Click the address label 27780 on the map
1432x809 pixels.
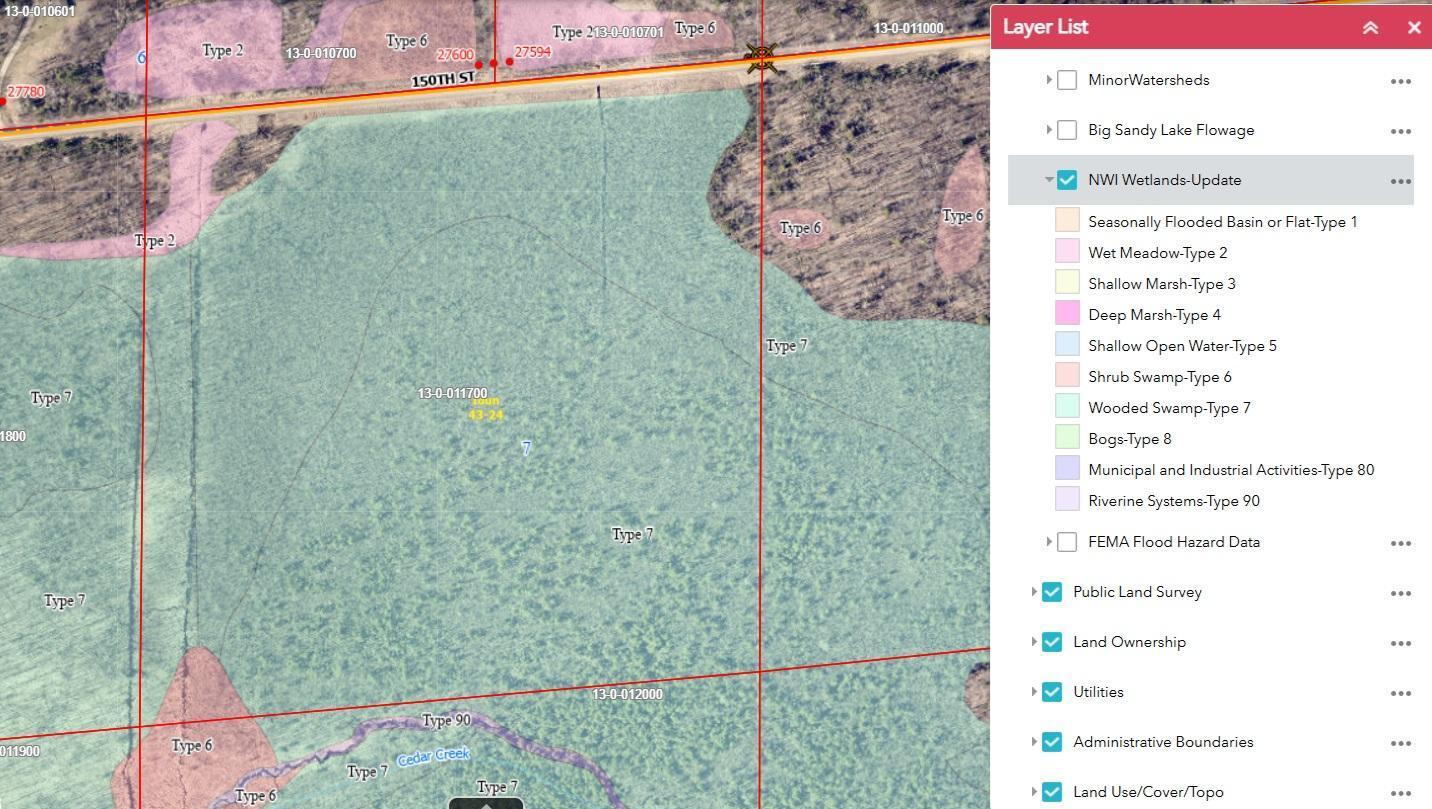(x=26, y=92)
